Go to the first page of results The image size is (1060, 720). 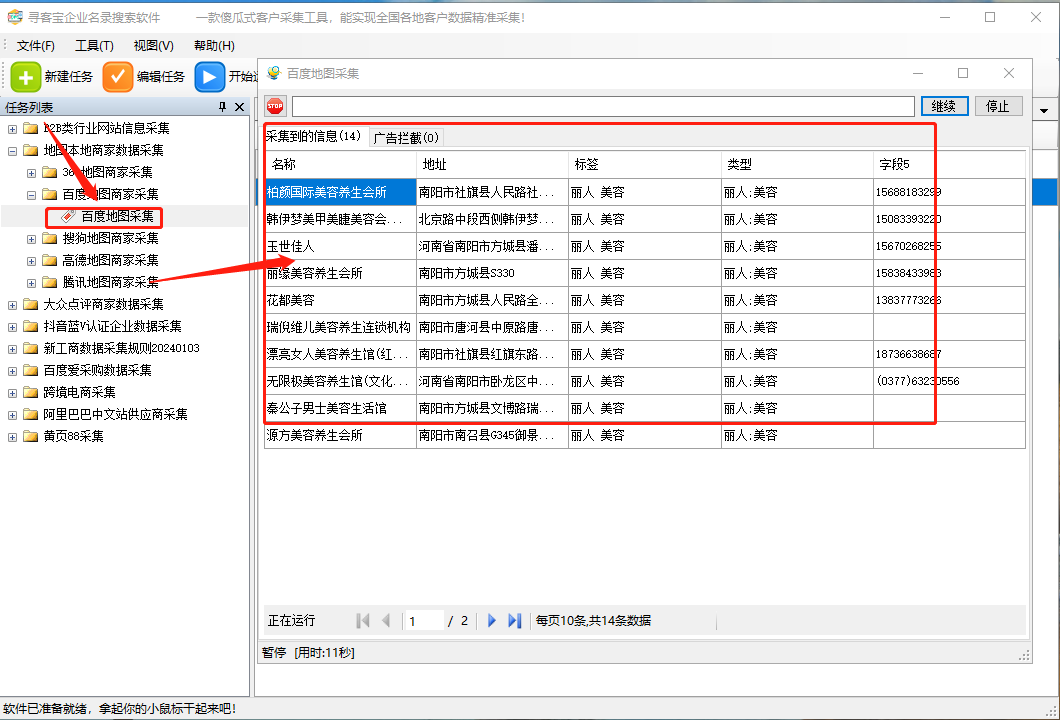click(x=363, y=621)
